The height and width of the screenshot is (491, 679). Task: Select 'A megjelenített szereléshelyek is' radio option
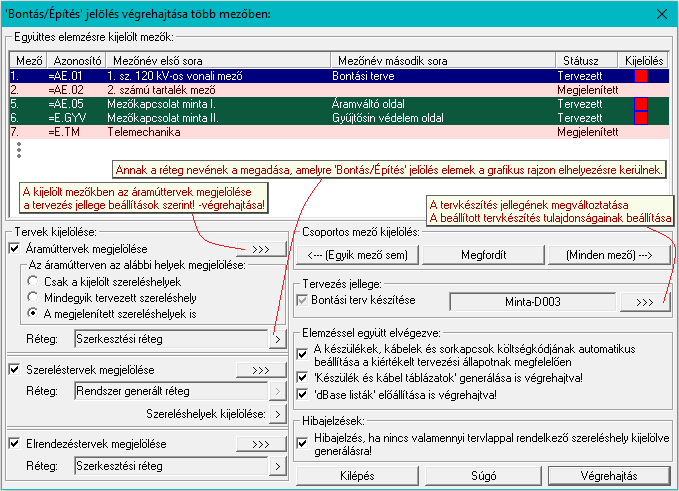tap(33, 313)
